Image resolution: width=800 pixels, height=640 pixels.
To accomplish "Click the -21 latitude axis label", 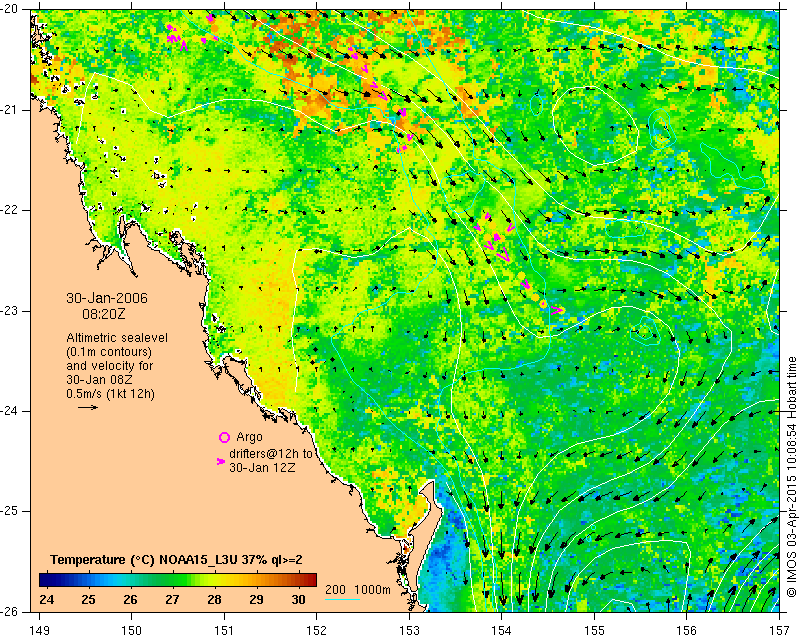I will tap(8, 110).
